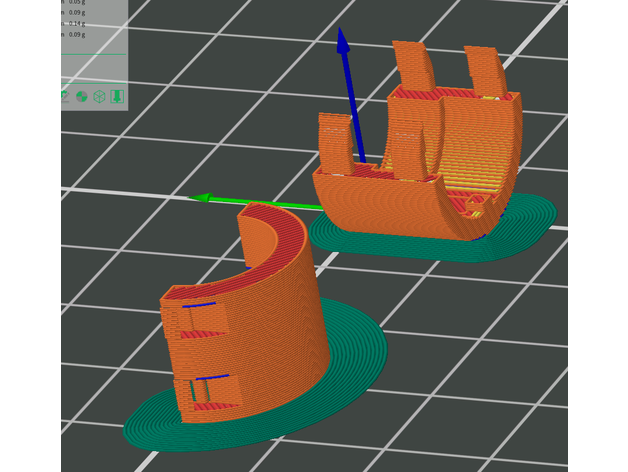Click the 0.14 g legend row
The width and height of the screenshot is (628, 472).
pyautogui.click(x=78, y=24)
